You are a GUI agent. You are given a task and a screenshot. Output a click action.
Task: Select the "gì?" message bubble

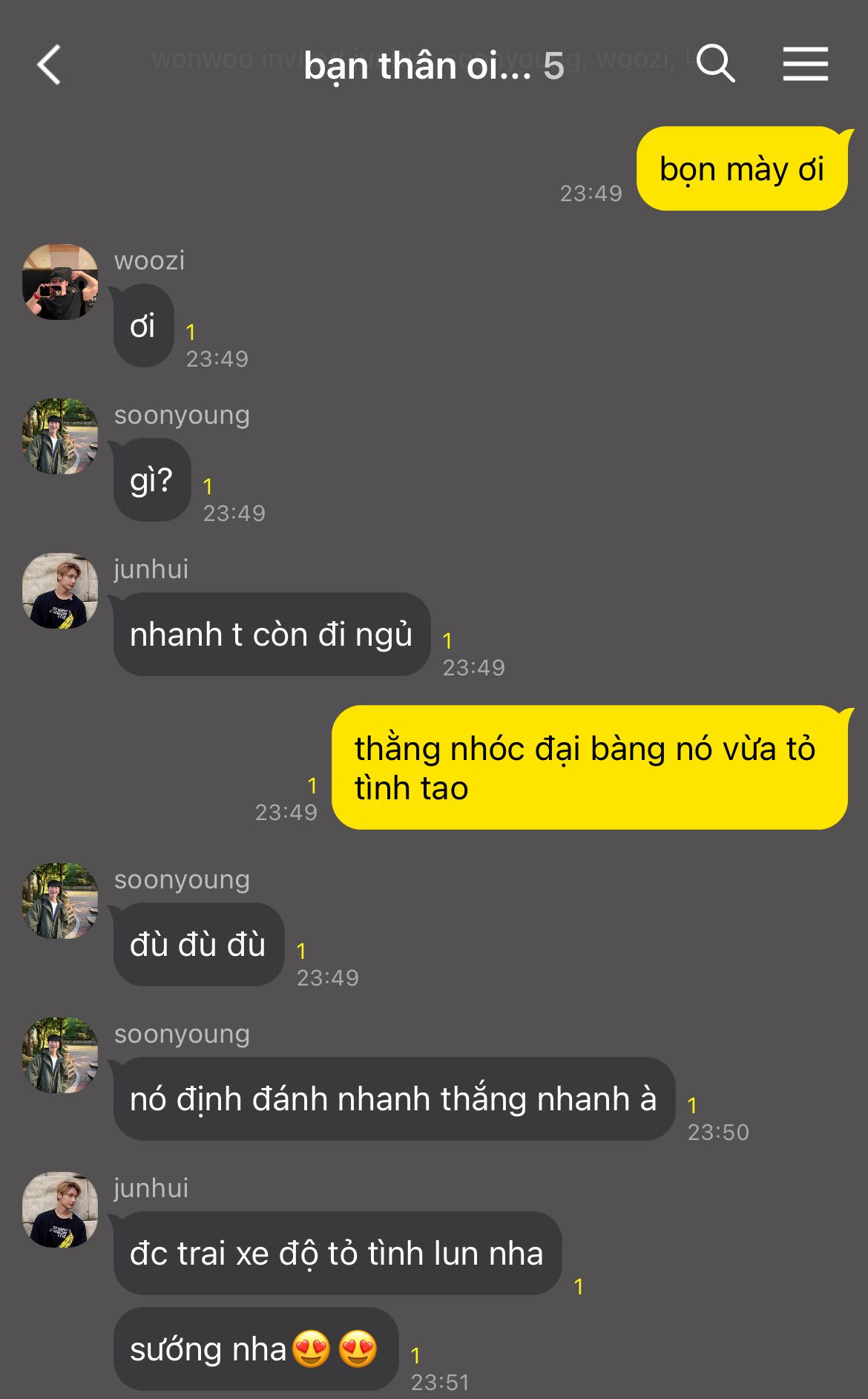(152, 480)
